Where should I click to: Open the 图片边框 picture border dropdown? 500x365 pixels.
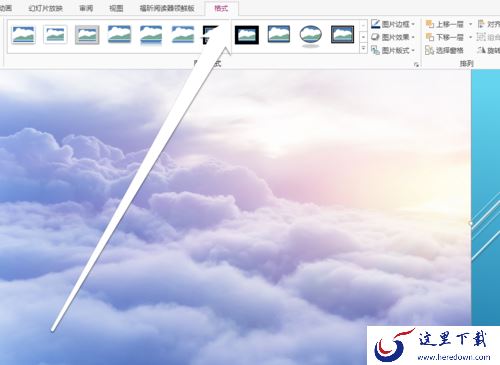pyautogui.click(x=393, y=24)
